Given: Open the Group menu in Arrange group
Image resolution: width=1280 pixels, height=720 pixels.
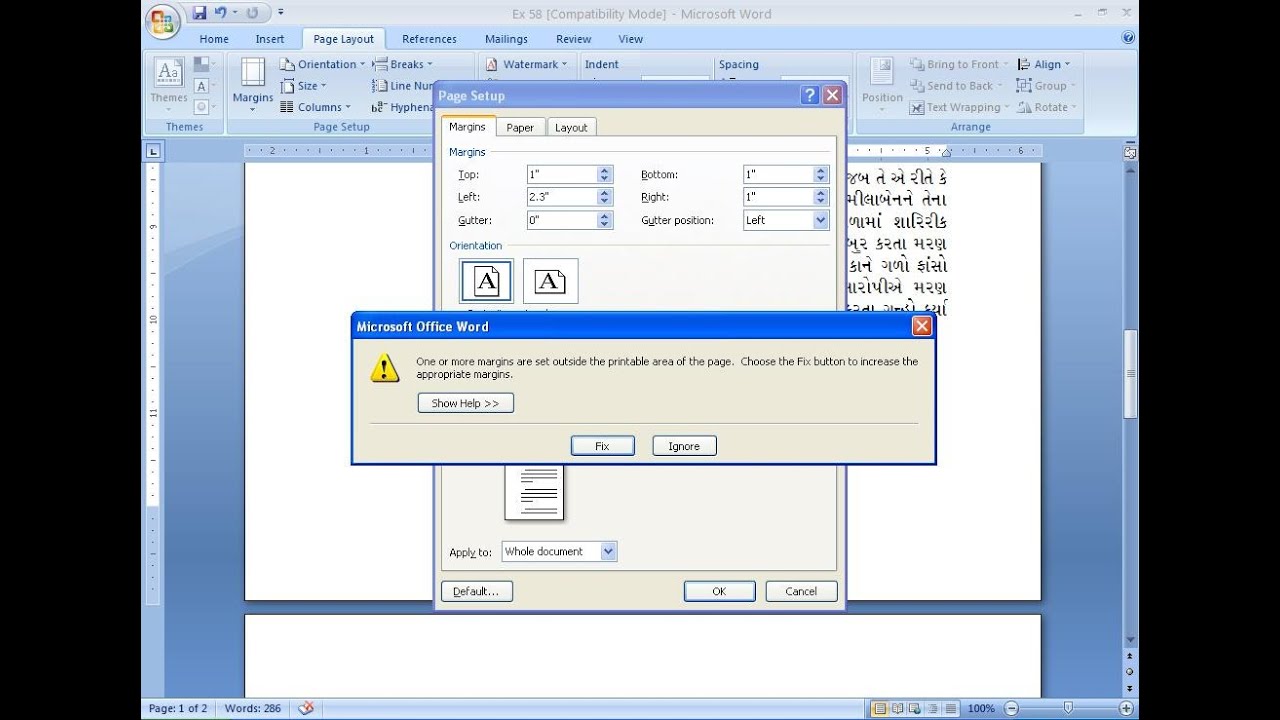Looking at the screenshot, I should (x=1046, y=86).
